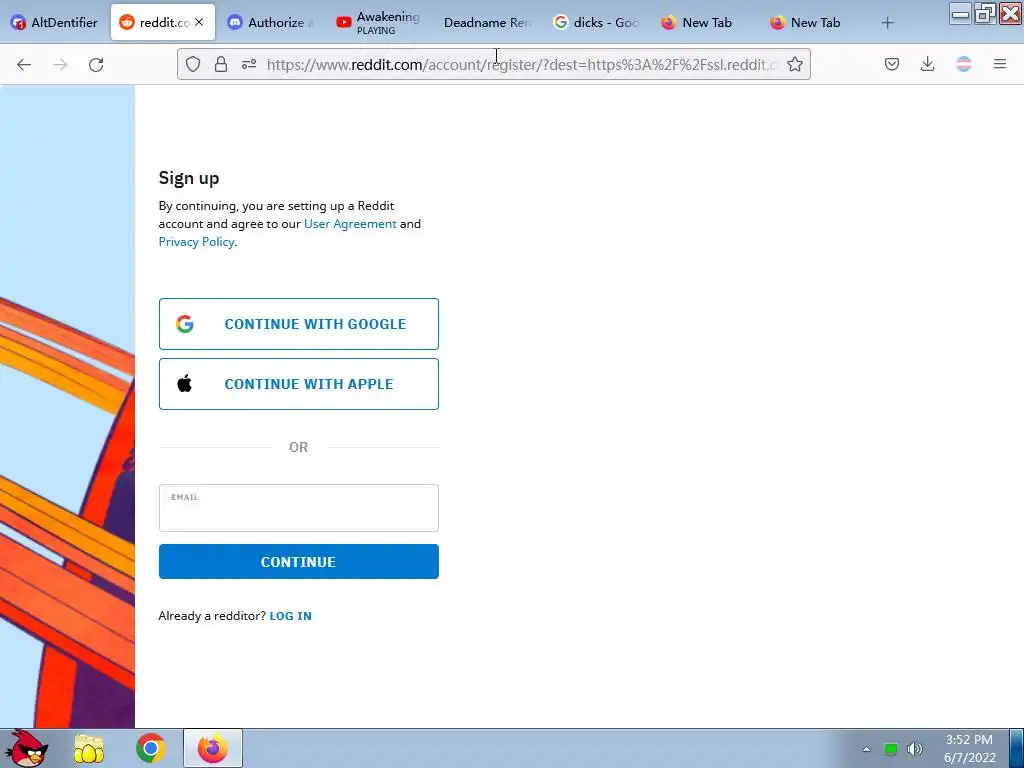Restore down the Firefox window
Viewport: 1024px width, 768px height.
tap(985, 14)
